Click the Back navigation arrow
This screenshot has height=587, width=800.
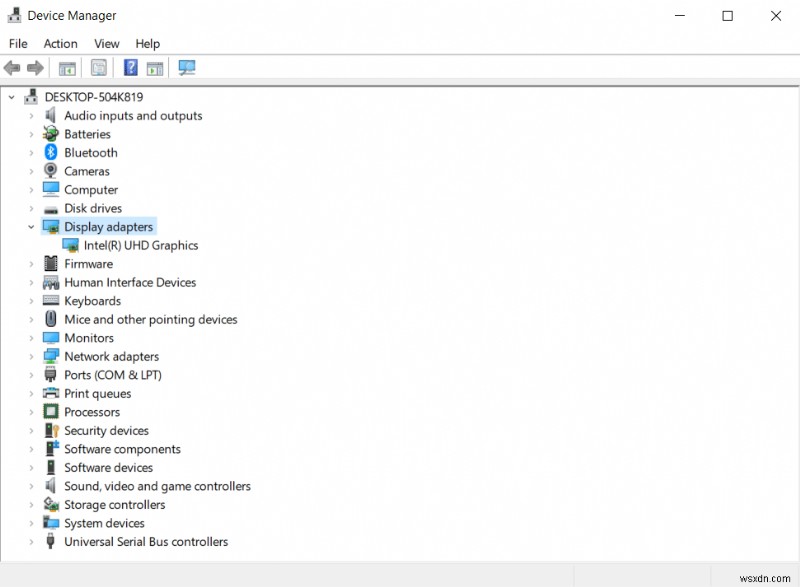point(12,67)
